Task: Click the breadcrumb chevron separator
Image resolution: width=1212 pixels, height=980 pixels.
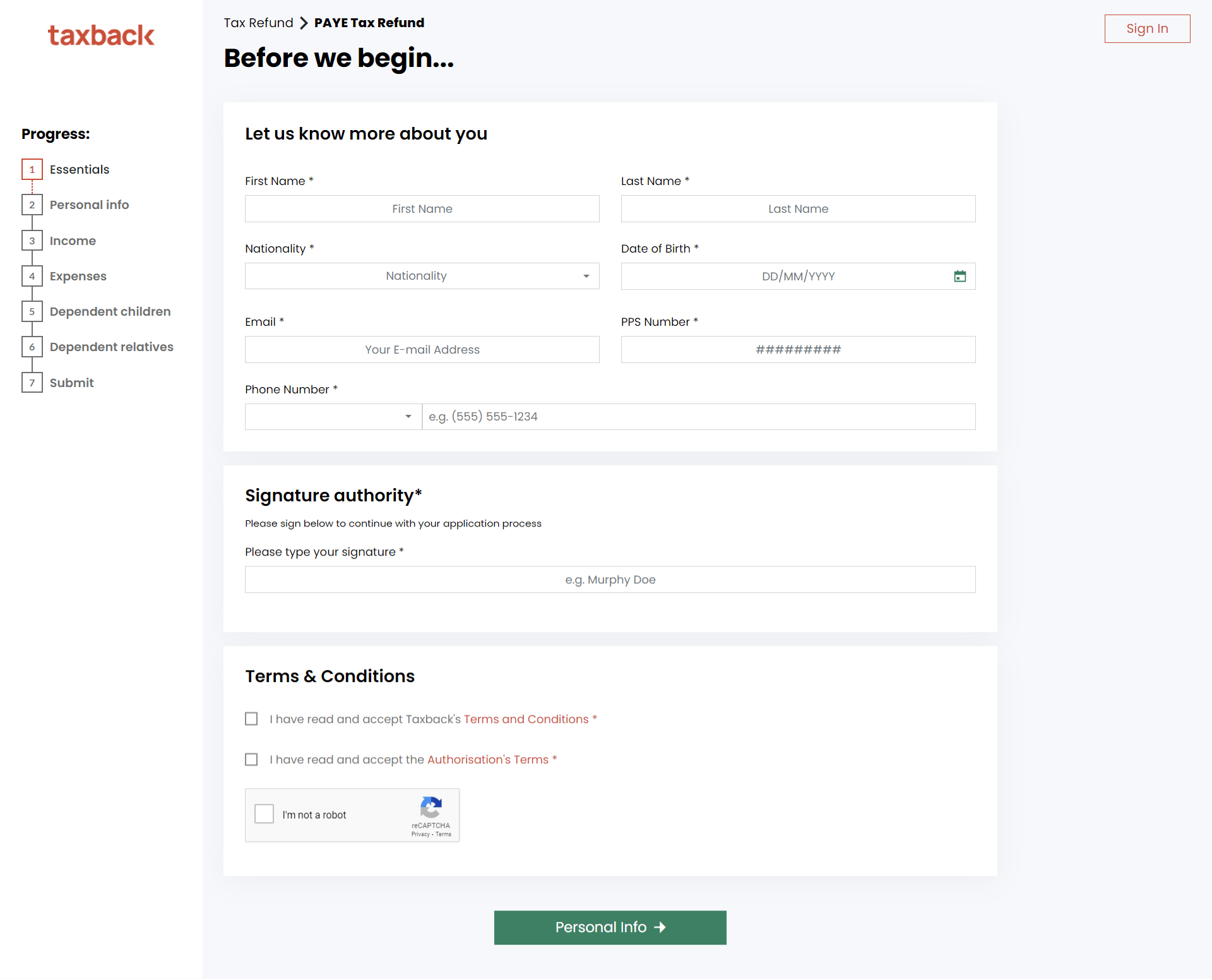Action: (x=304, y=23)
